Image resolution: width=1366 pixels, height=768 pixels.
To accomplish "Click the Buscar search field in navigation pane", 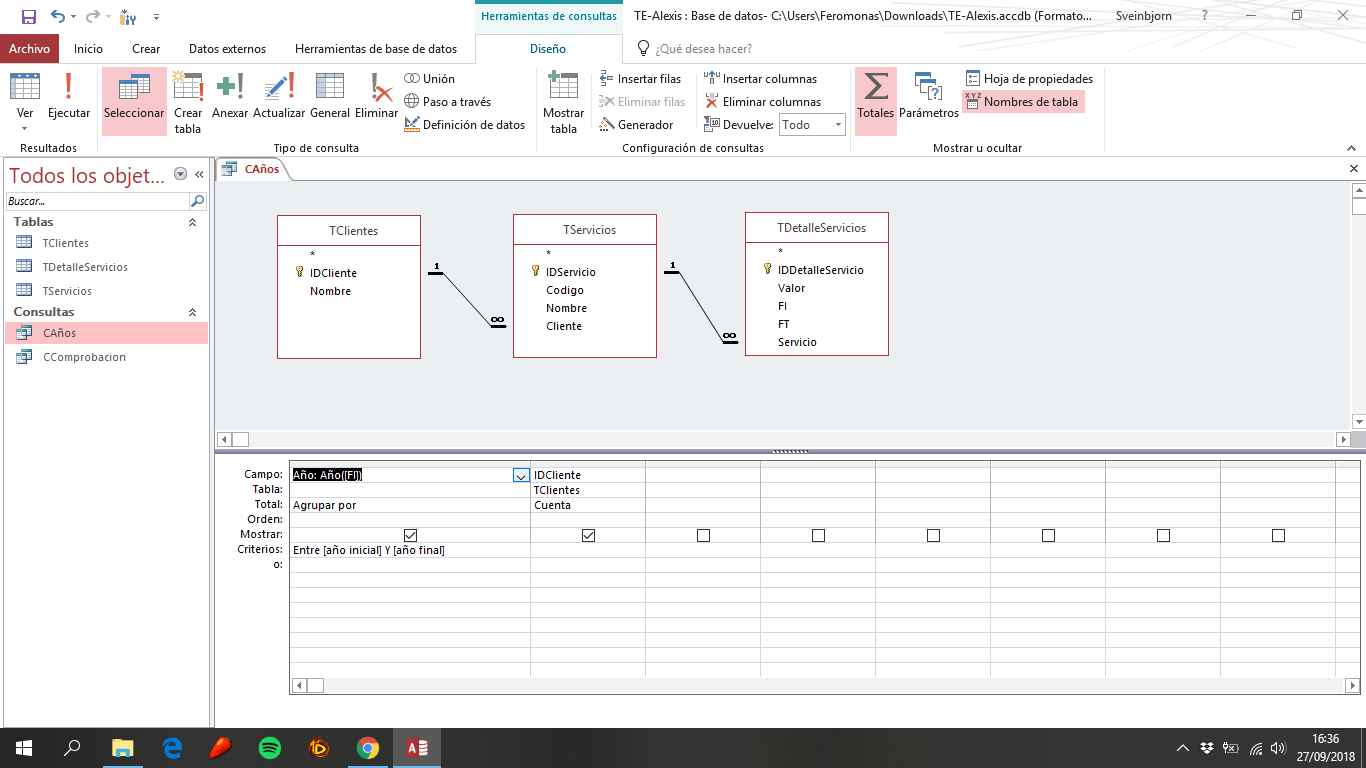I will 96,201.
